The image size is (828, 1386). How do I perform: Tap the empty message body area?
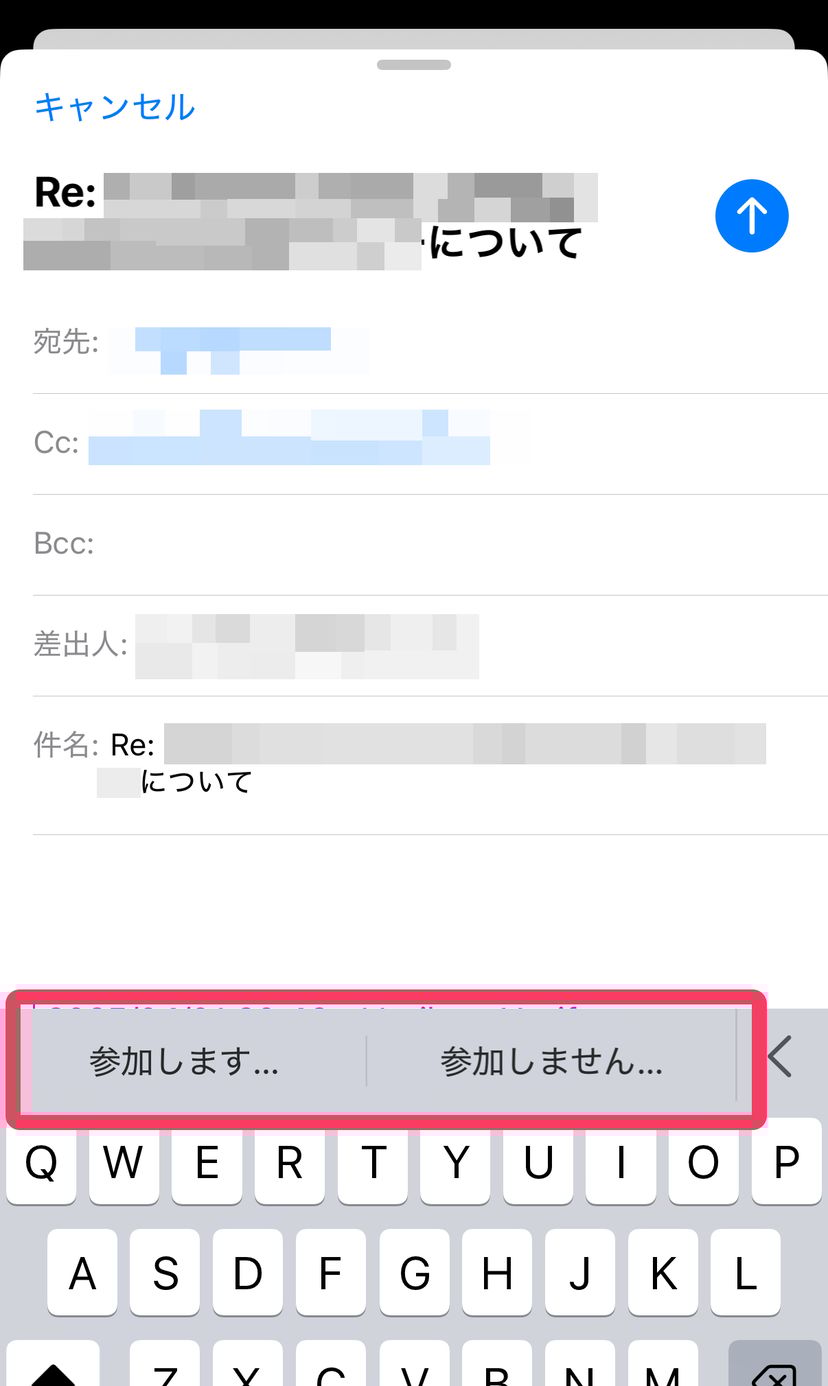click(x=414, y=910)
